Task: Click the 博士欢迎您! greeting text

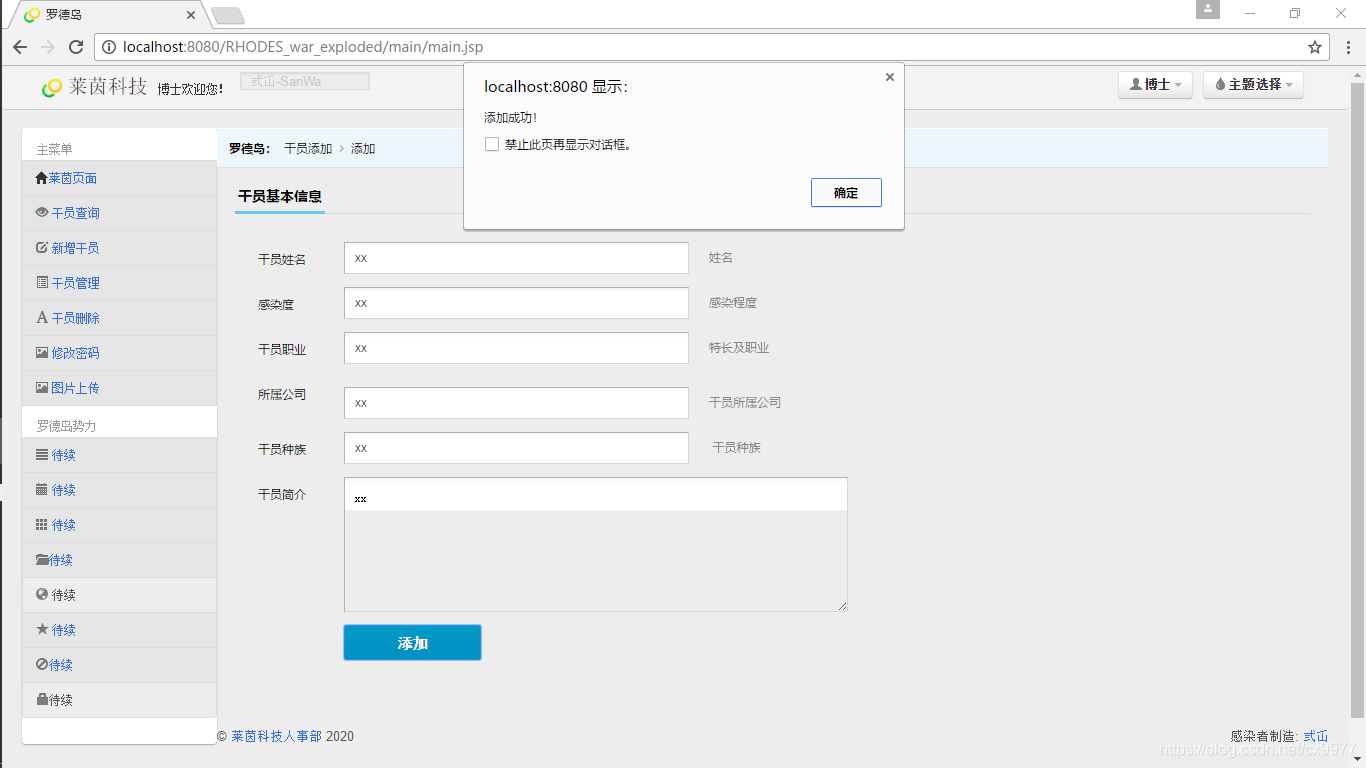Action: coord(190,89)
